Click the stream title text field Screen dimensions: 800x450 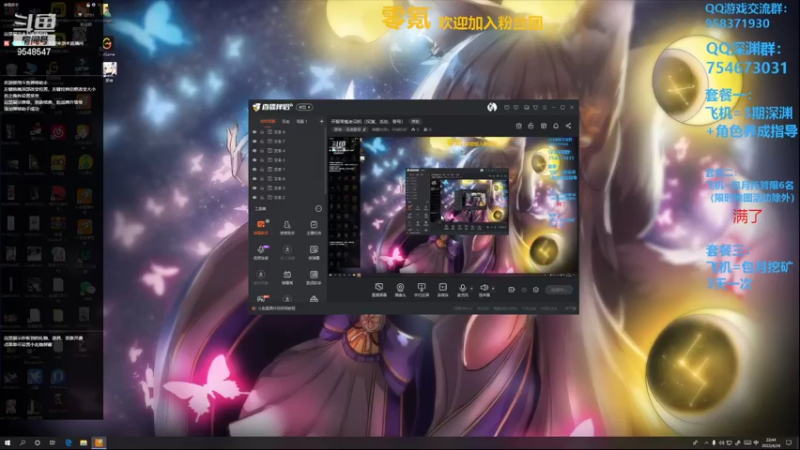click(368, 121)
